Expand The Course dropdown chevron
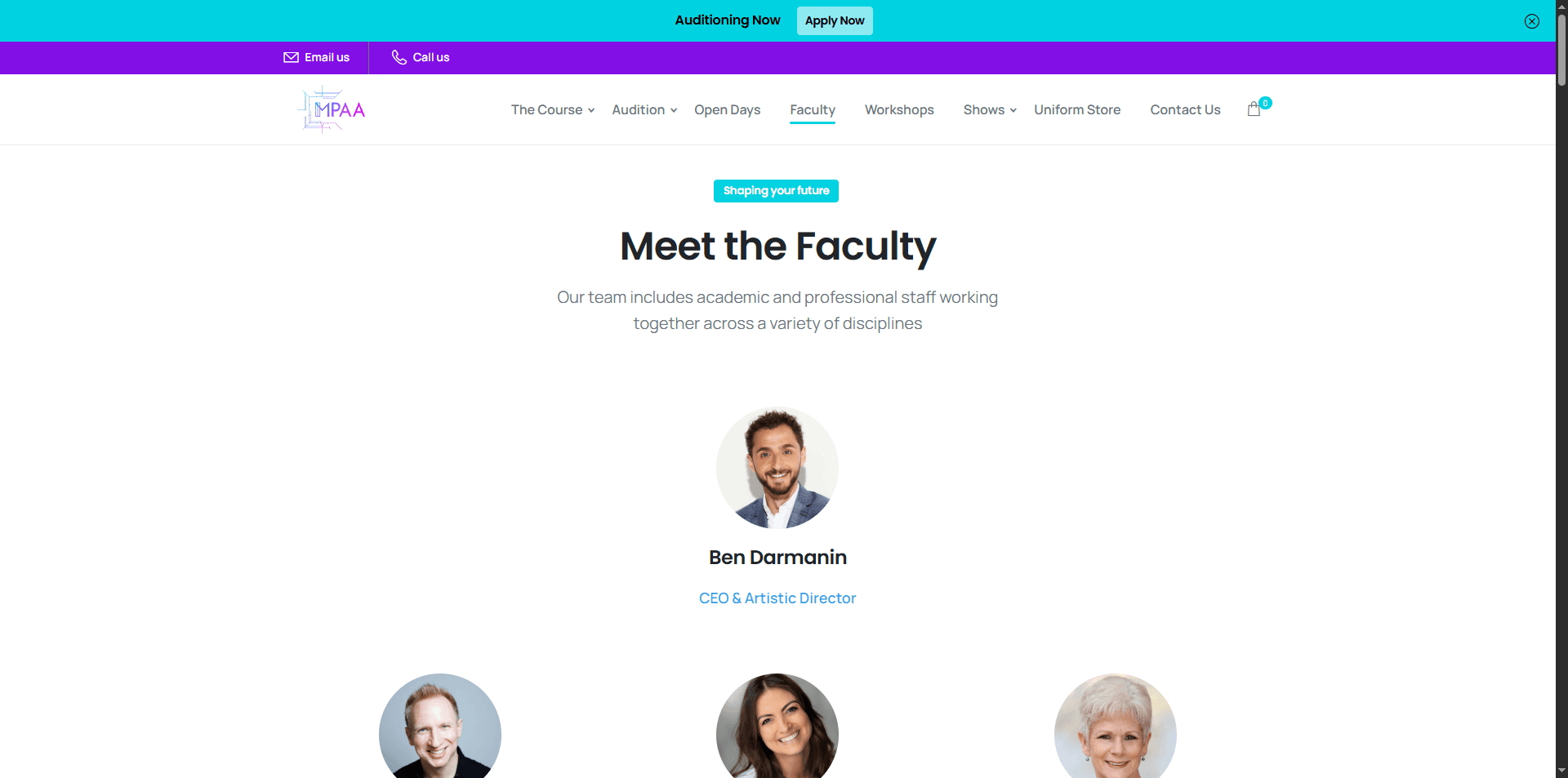The width and height of the screenshot is (1568, 778). click(591, 110)
